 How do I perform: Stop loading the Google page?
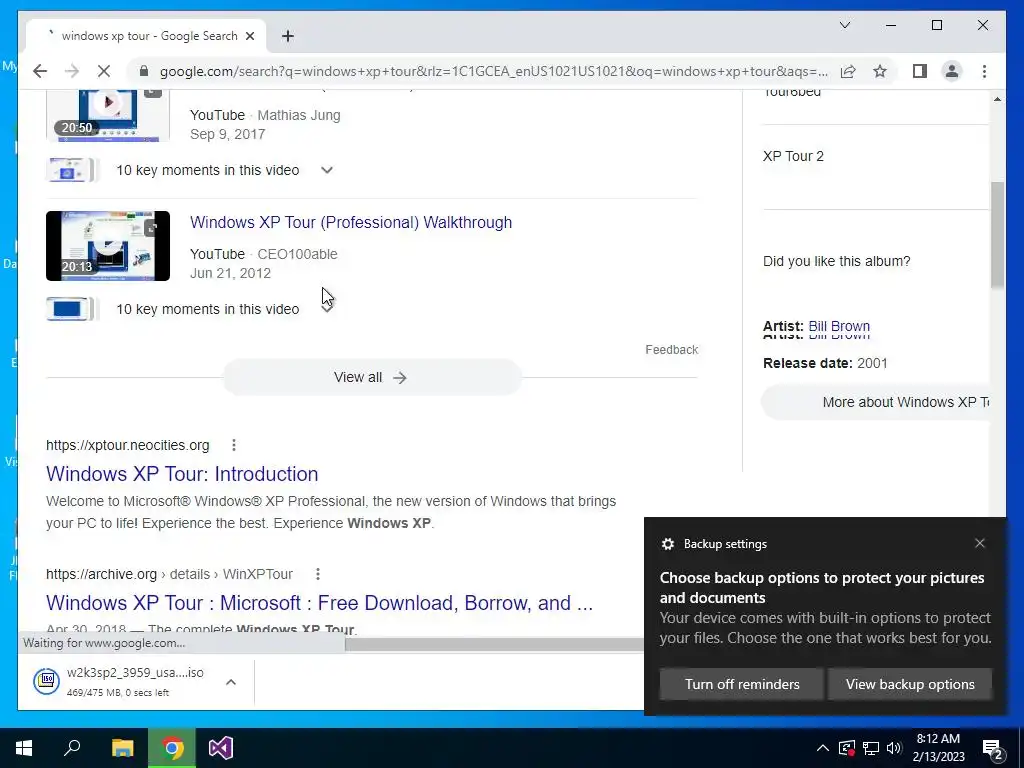click(x=104, y=71)
